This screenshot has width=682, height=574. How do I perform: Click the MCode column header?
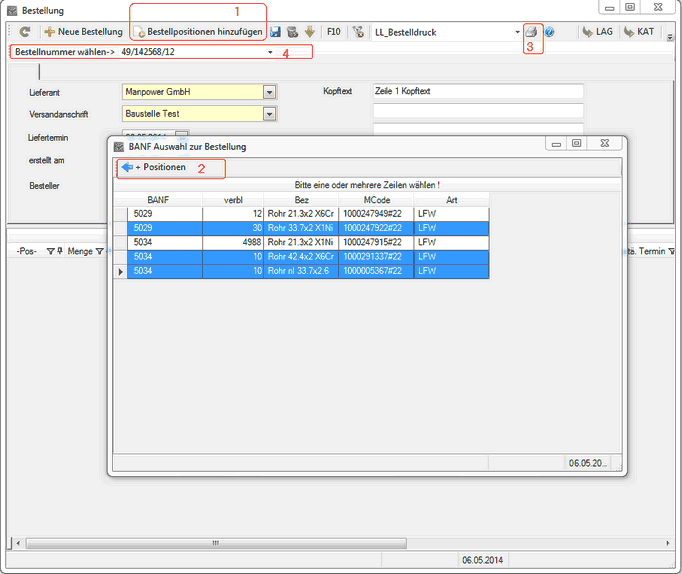coord(375,200)
